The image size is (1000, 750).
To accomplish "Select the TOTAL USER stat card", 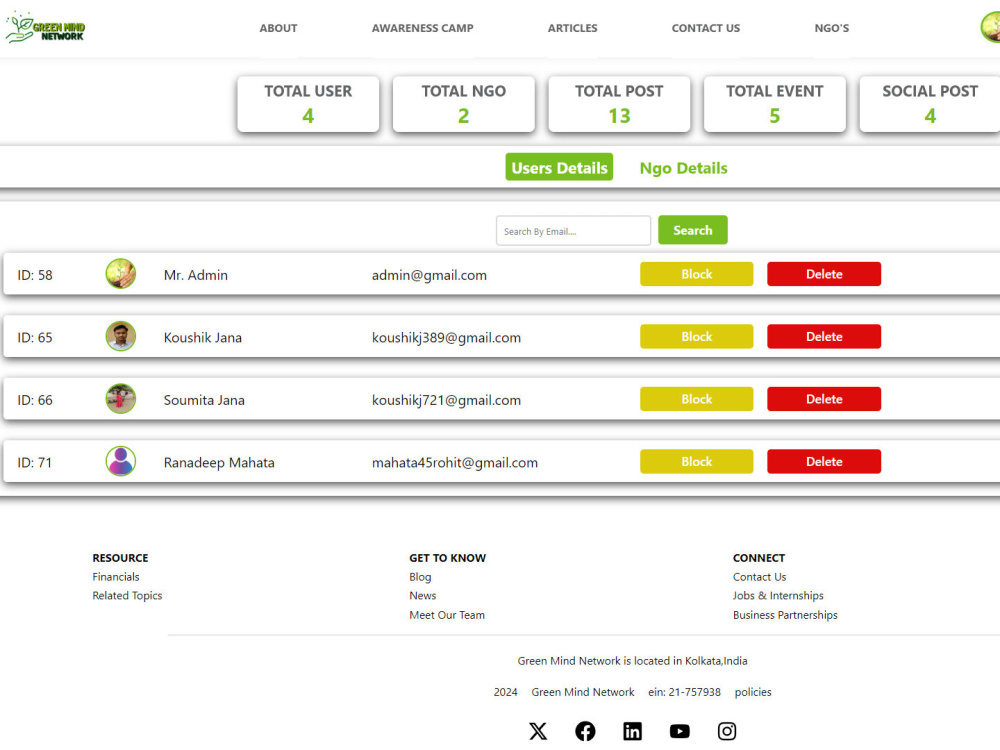I will [308, 104].
